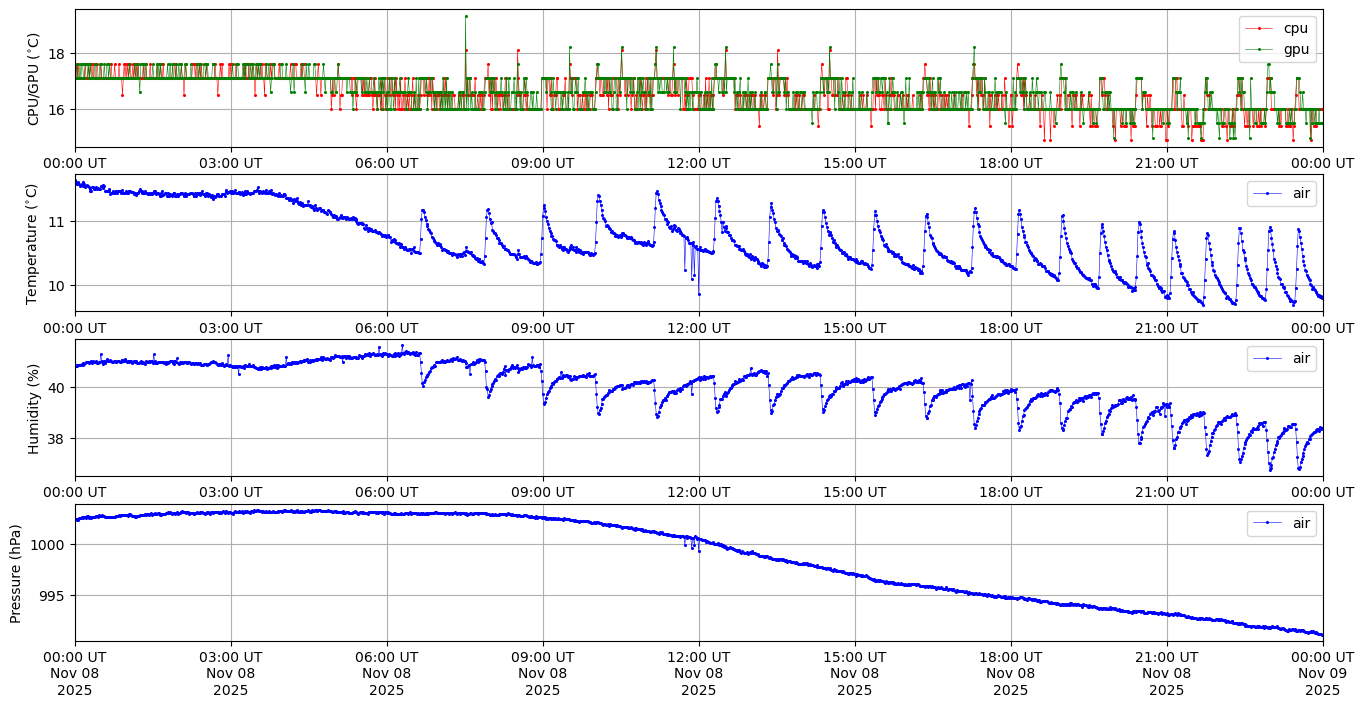The width and height of the screenshot is (1364, 707).
Task: Click the 11 tick on Temperature axis
Action: pos(56,221)
